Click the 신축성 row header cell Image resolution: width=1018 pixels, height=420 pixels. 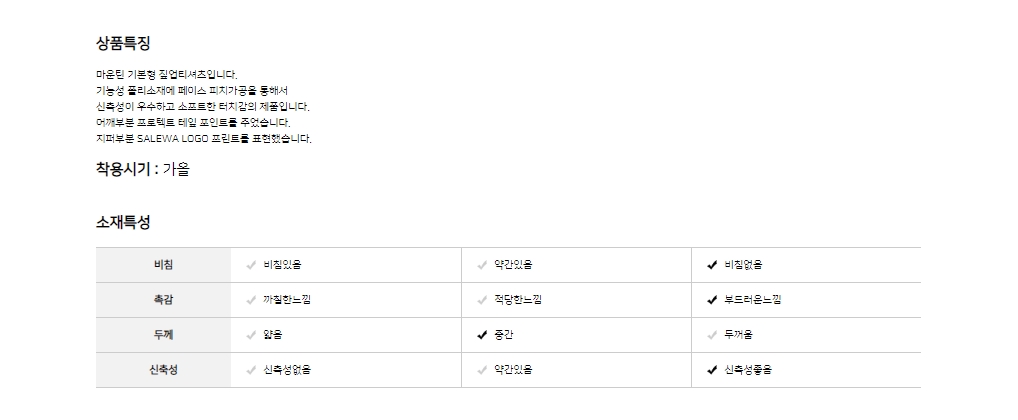point(163,370)
